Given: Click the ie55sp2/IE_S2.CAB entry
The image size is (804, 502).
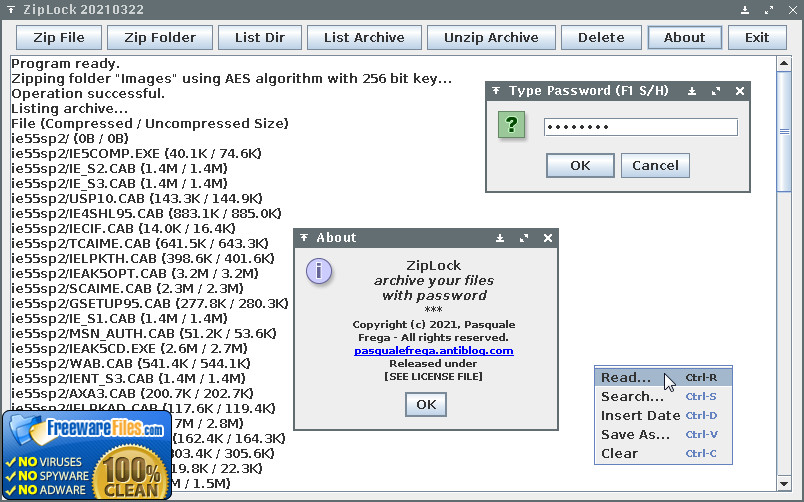Looking at the screenshot, I should click(x=119, y=168).
